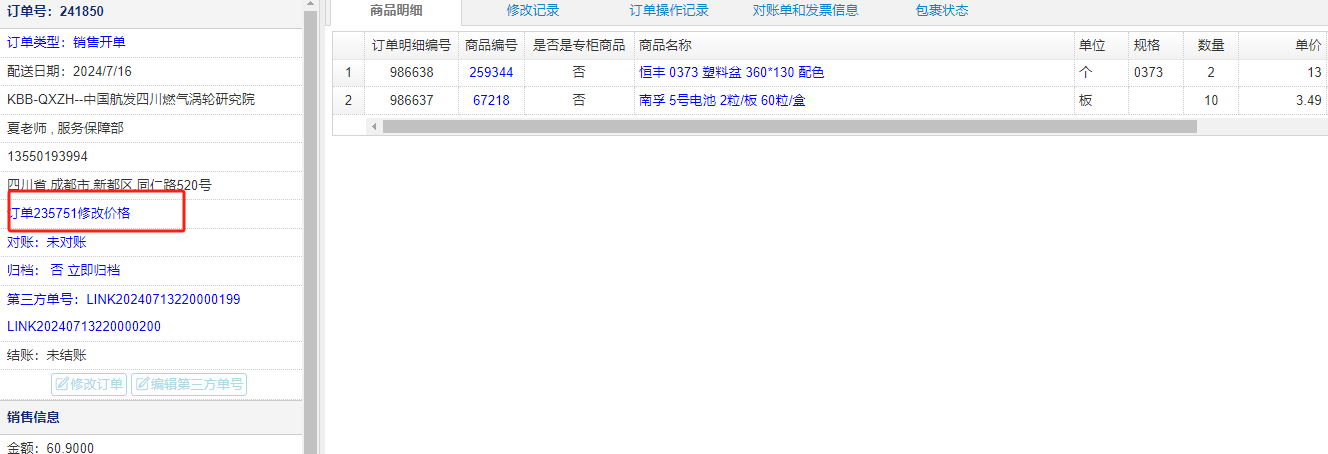Screen dimensions: 1328x454
Task: Switch to the 商品明细 tab
Action: [x=396, y=11]
